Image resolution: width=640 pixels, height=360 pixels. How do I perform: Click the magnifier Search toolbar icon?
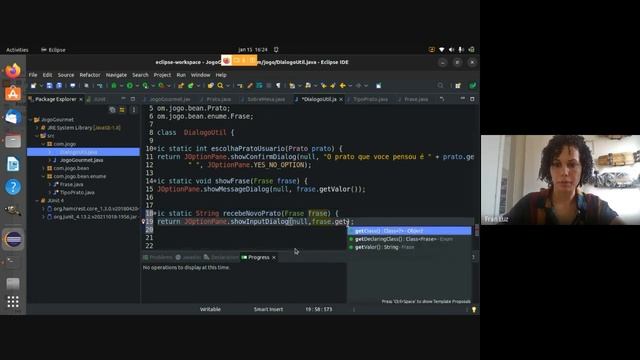tap(220, 86)
